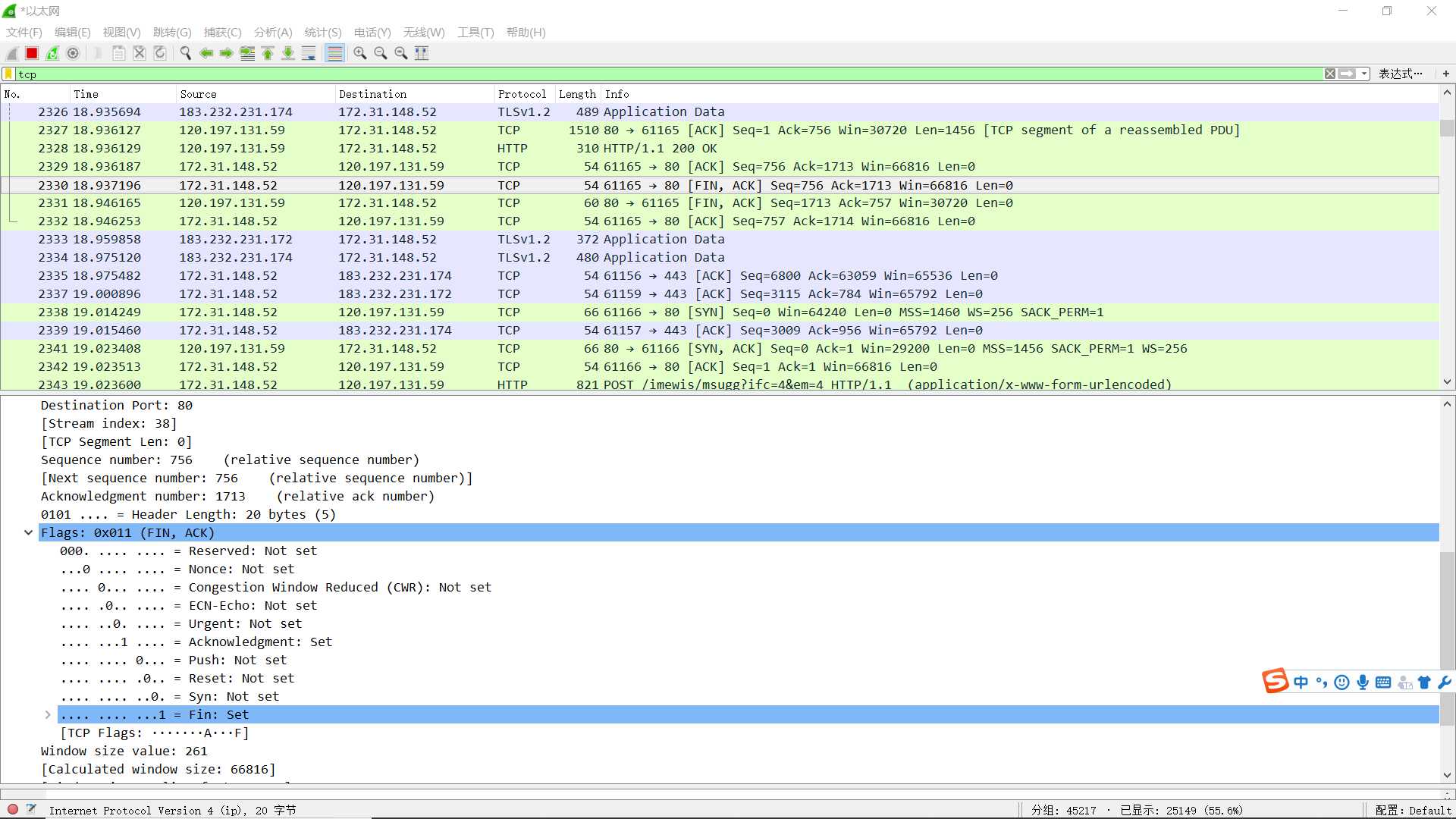Image resolution: width=1456 pixels, height=819 pixels.
Task: Open the 工具(T) menu
Action: [x=475, y=32]
